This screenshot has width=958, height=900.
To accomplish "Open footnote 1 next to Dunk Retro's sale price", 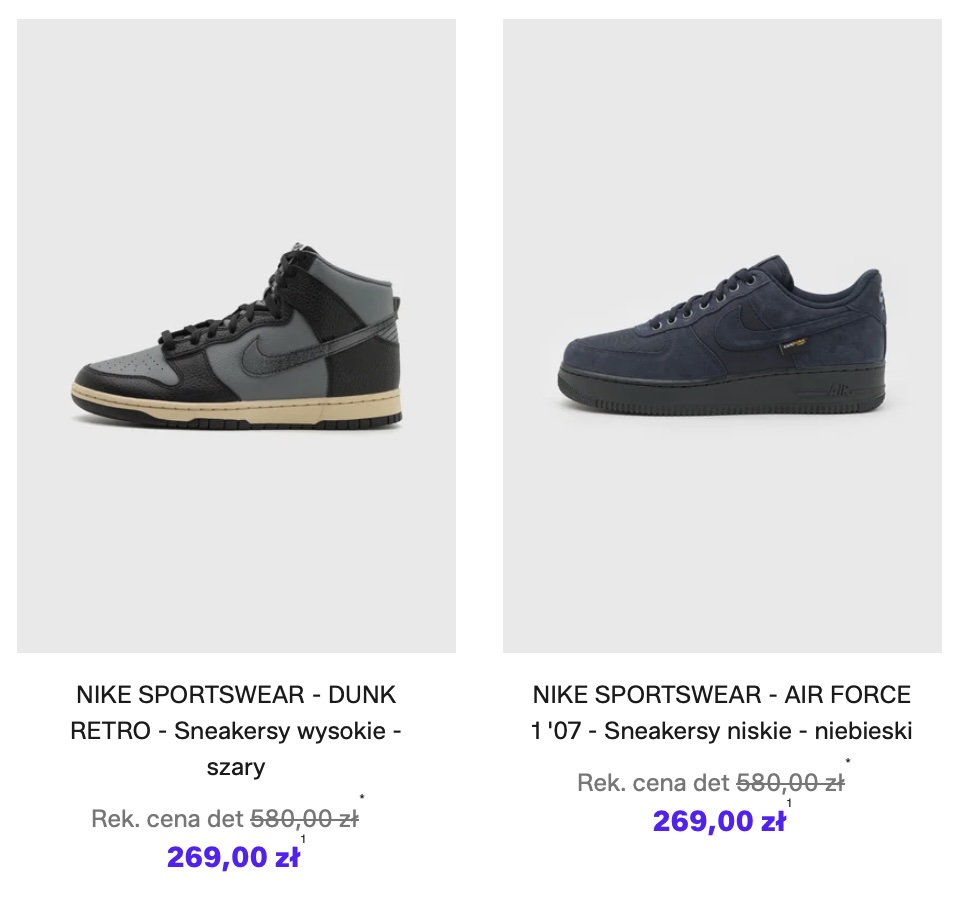I will click(303, 840).
